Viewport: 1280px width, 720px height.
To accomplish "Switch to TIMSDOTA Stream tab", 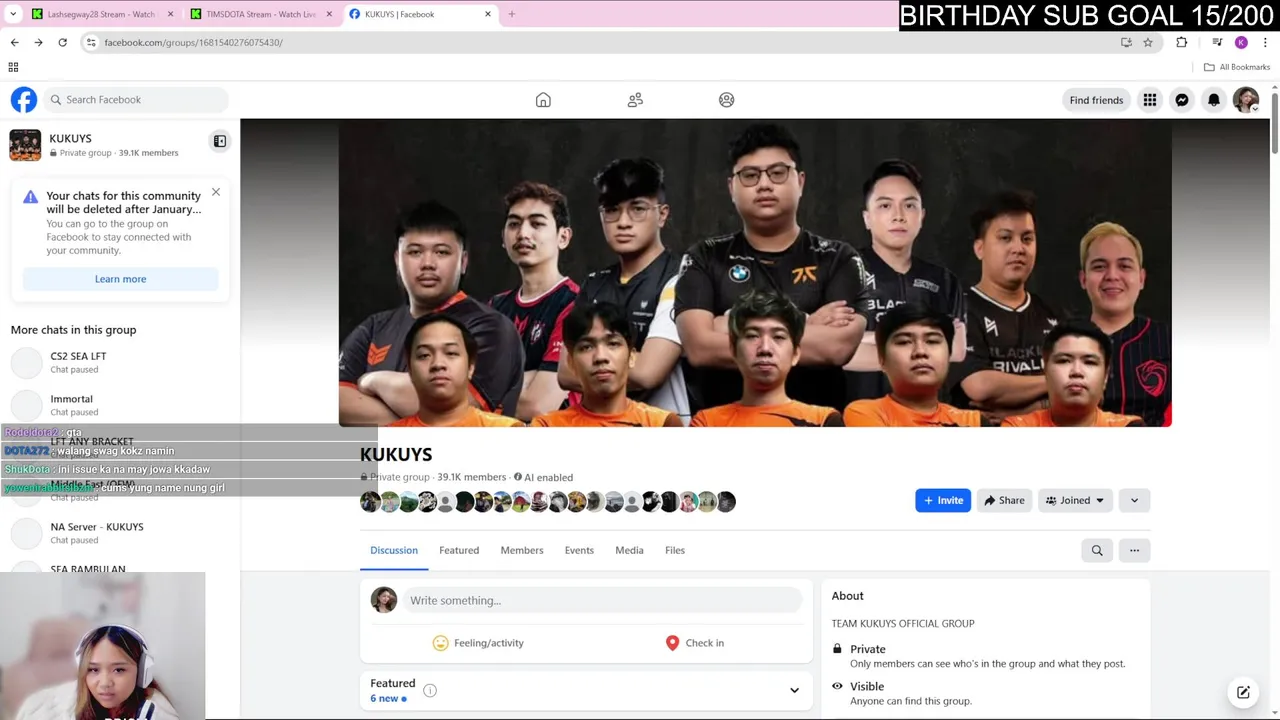I will (x=260, y=14).
